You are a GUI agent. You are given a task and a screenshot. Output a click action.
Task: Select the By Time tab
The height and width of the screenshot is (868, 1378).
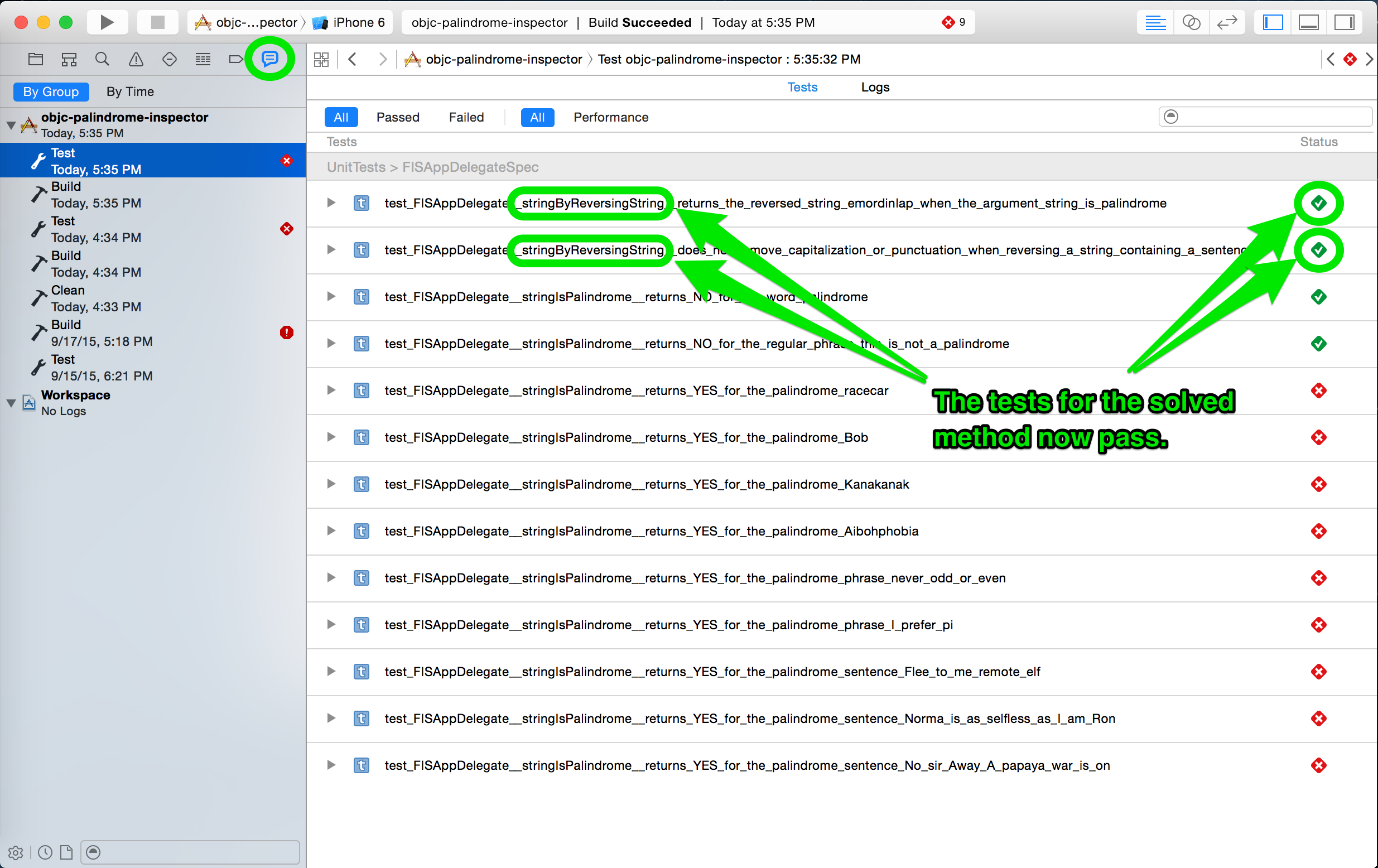[130, 91]
